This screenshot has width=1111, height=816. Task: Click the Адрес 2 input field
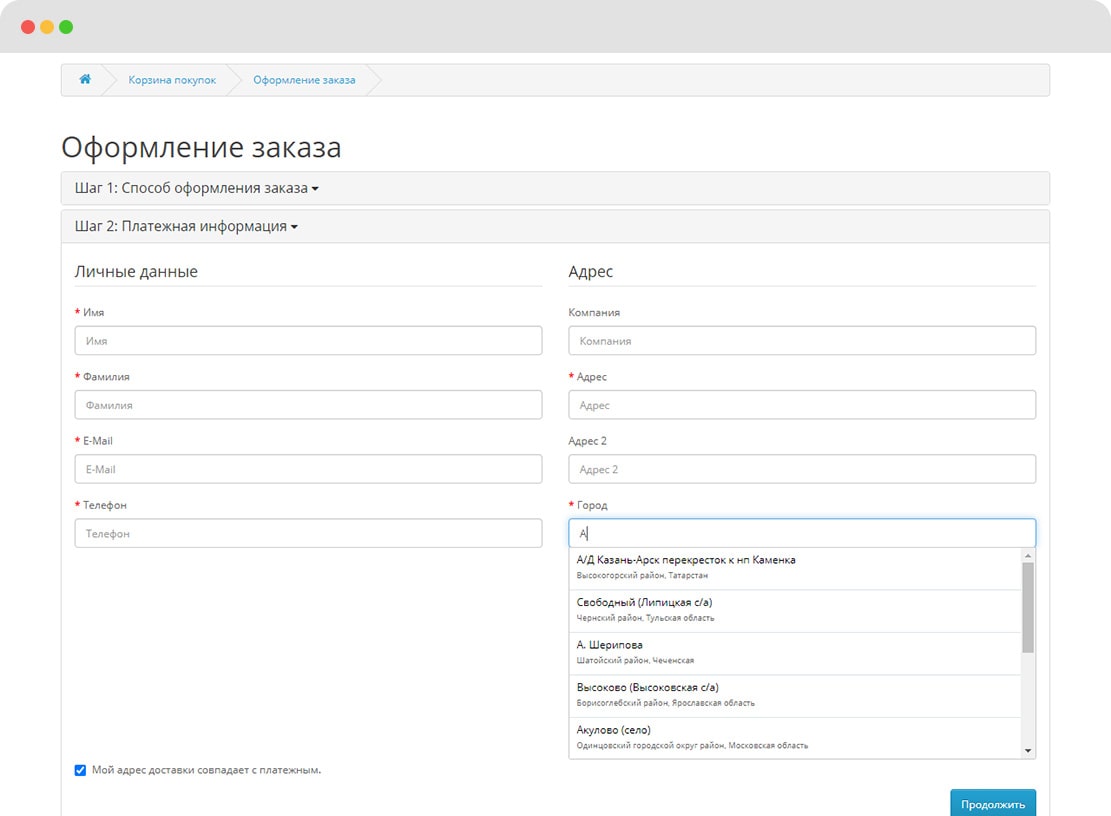click(802, 469)
